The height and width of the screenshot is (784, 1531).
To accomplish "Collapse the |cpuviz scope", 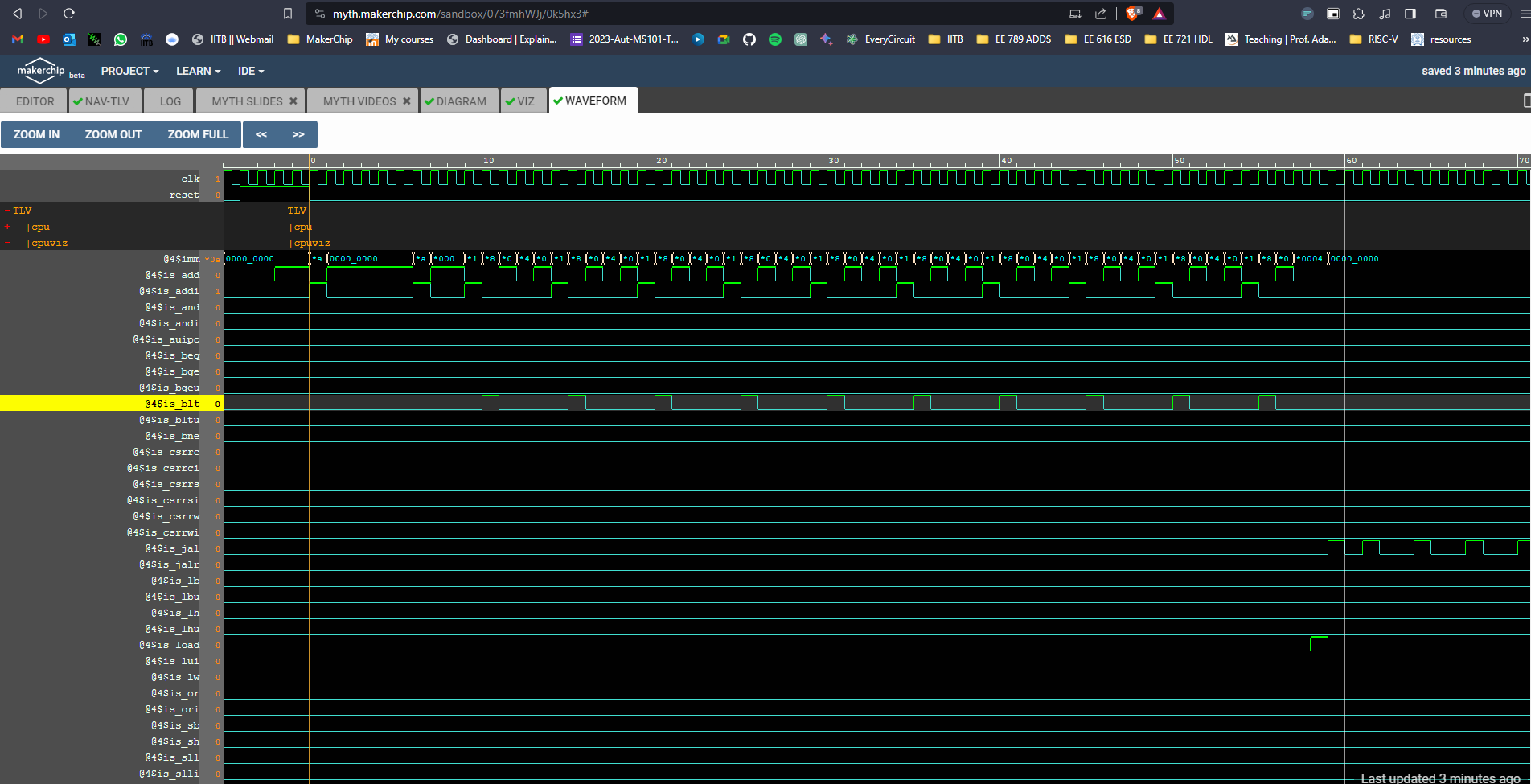I will tap(7, 243).
